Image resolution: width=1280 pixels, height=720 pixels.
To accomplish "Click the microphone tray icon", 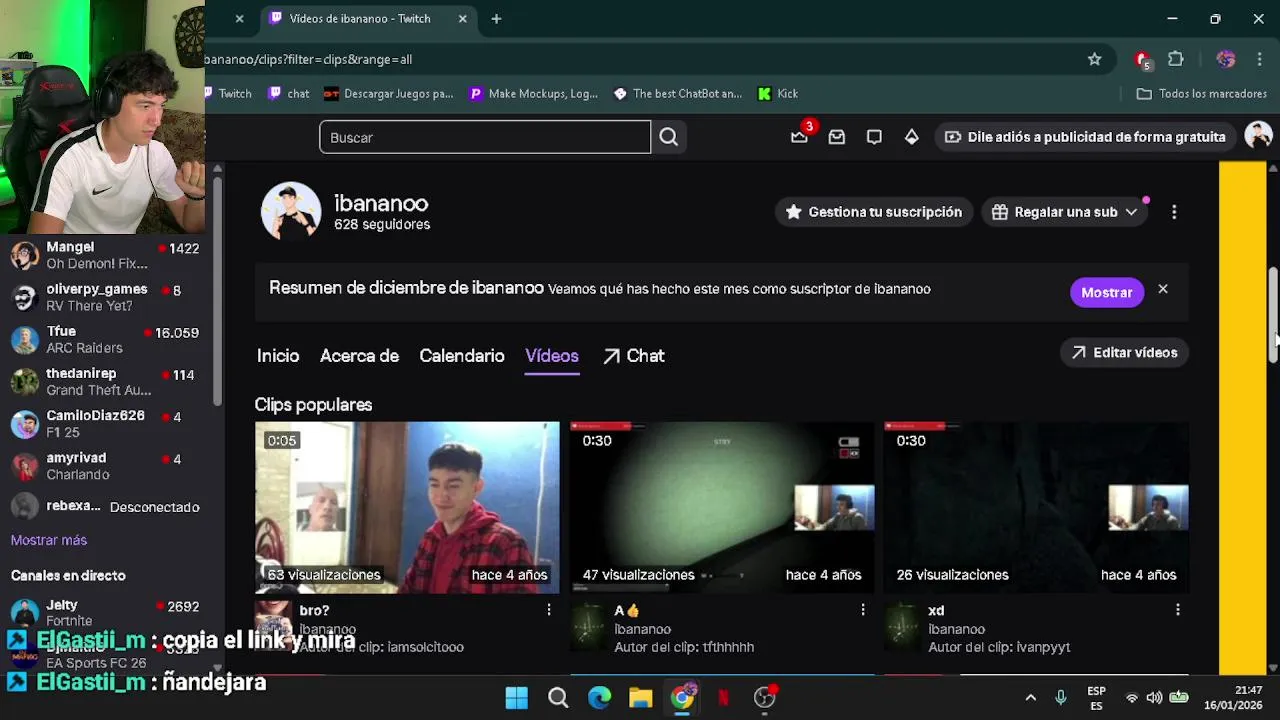I will [1061, 698].
